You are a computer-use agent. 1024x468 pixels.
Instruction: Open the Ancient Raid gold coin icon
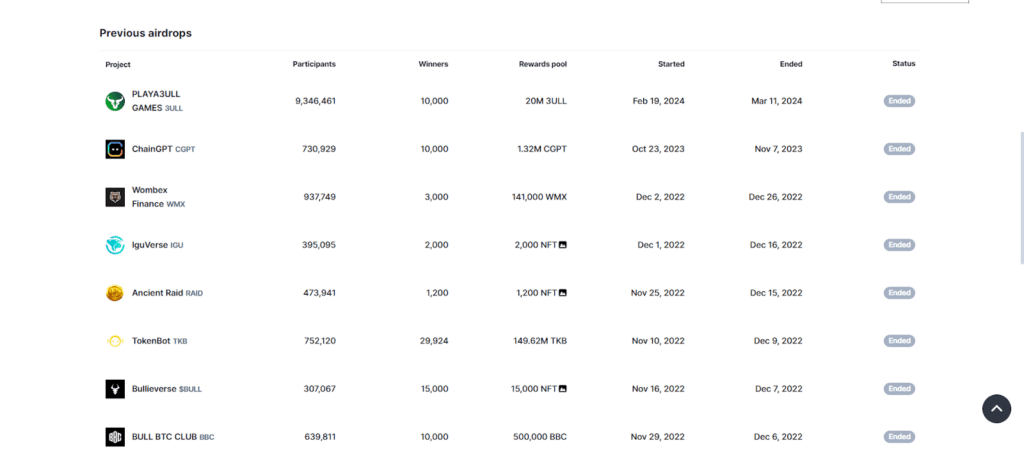[115, 293]
